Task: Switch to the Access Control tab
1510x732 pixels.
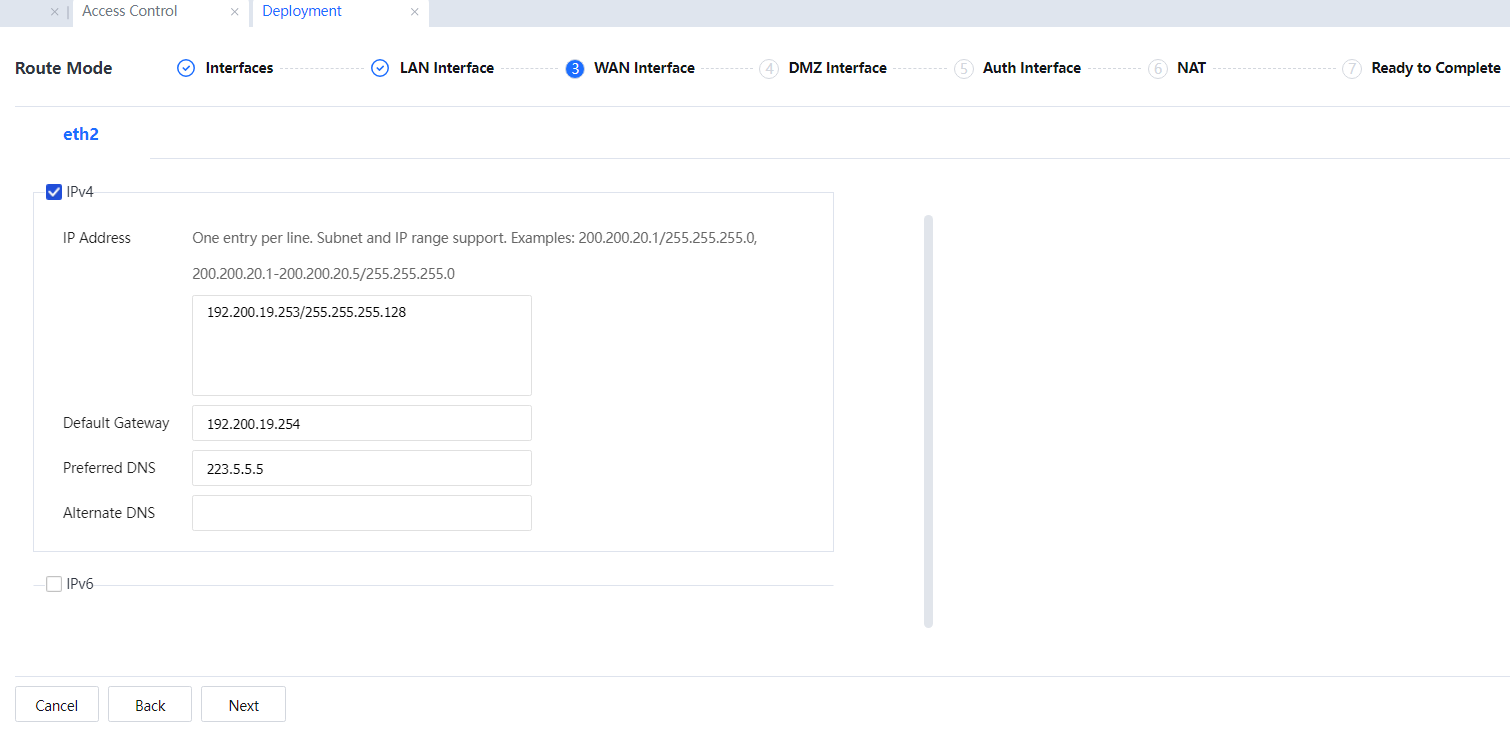Action: click(x=130, y=12)
